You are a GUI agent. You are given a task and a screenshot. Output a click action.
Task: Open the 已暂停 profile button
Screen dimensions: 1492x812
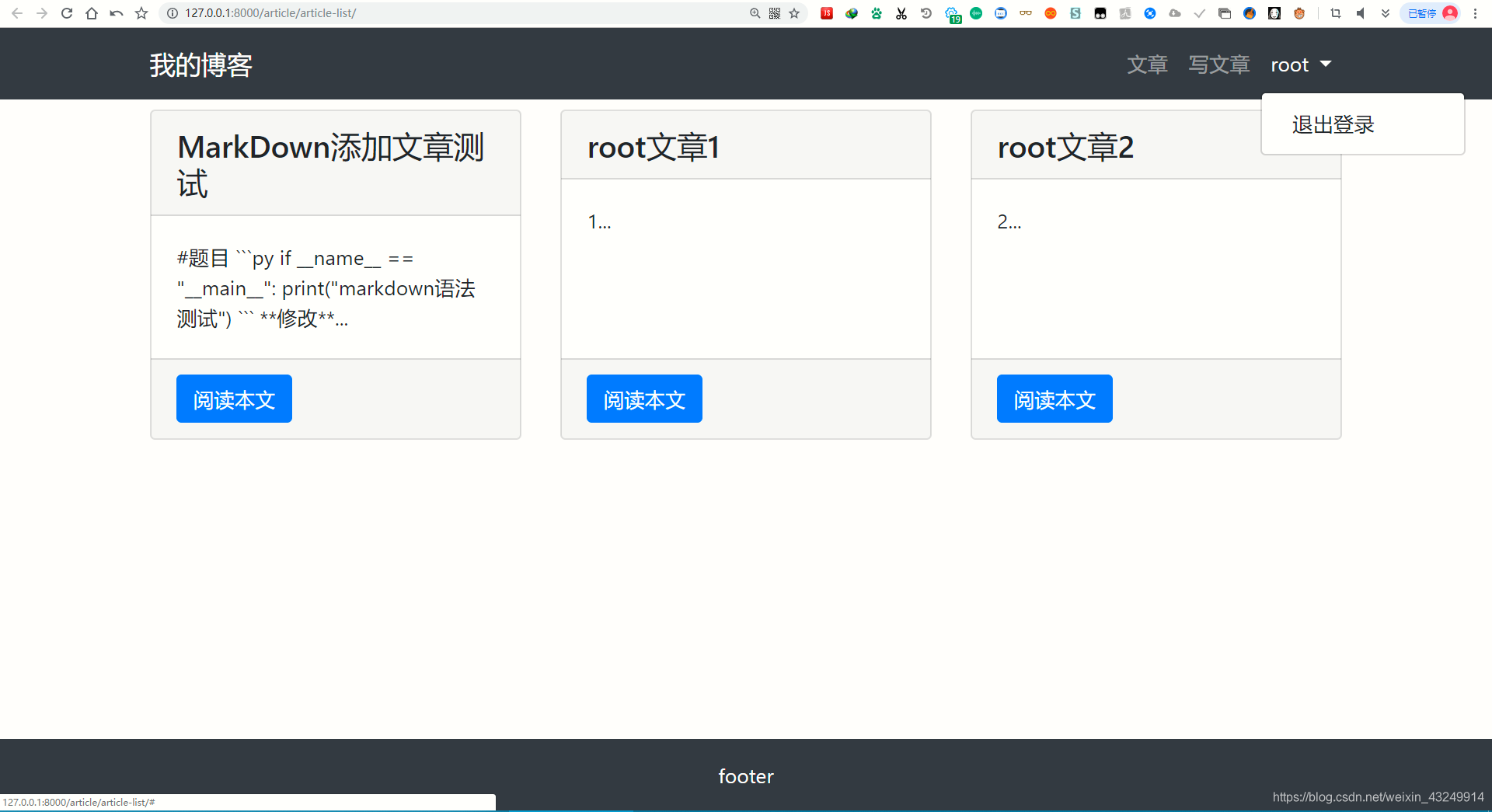pos(1431,13)
